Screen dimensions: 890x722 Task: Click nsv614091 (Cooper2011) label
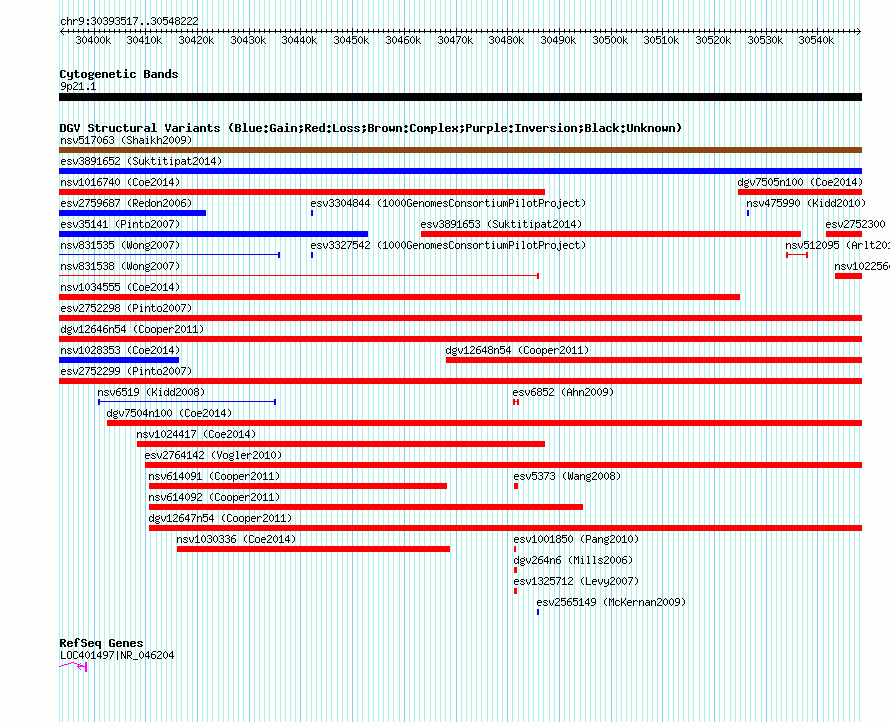click(x=214, y=476)
